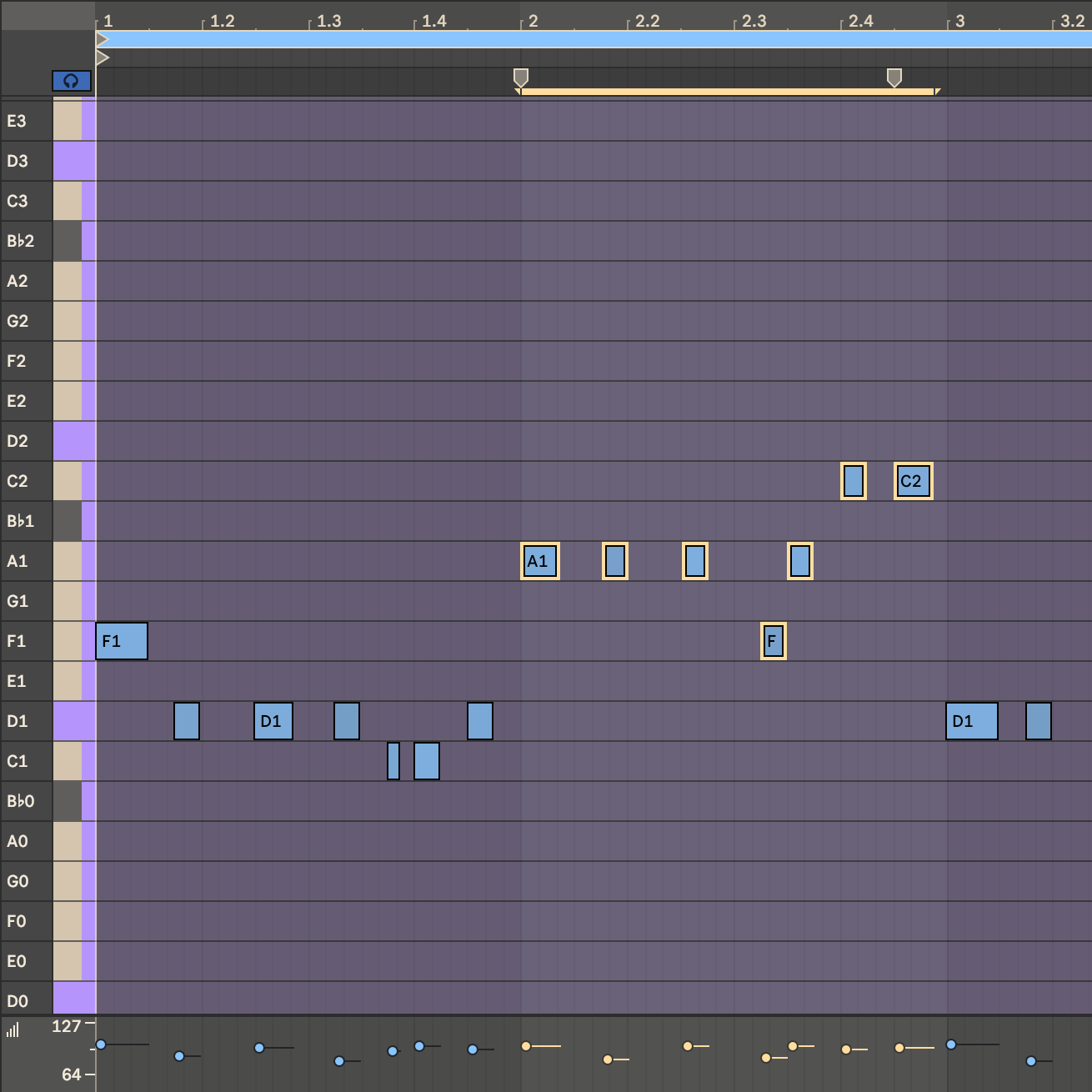This screenshot has width=1092, height=1092.
Task: Click the velocity marker of the first F1 note
Action: tap(101, 1044)
